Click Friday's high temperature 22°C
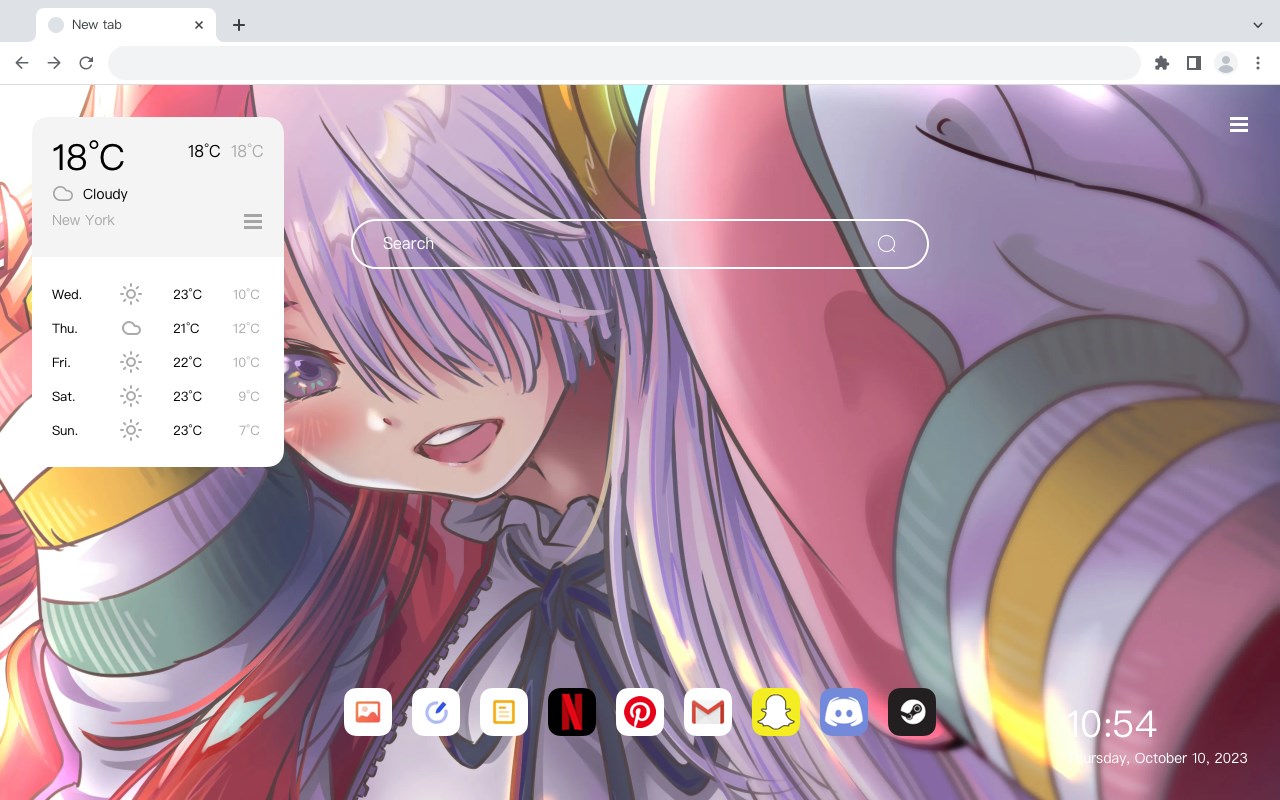This screenshot has height=800, width=1280. pos(187,362)
